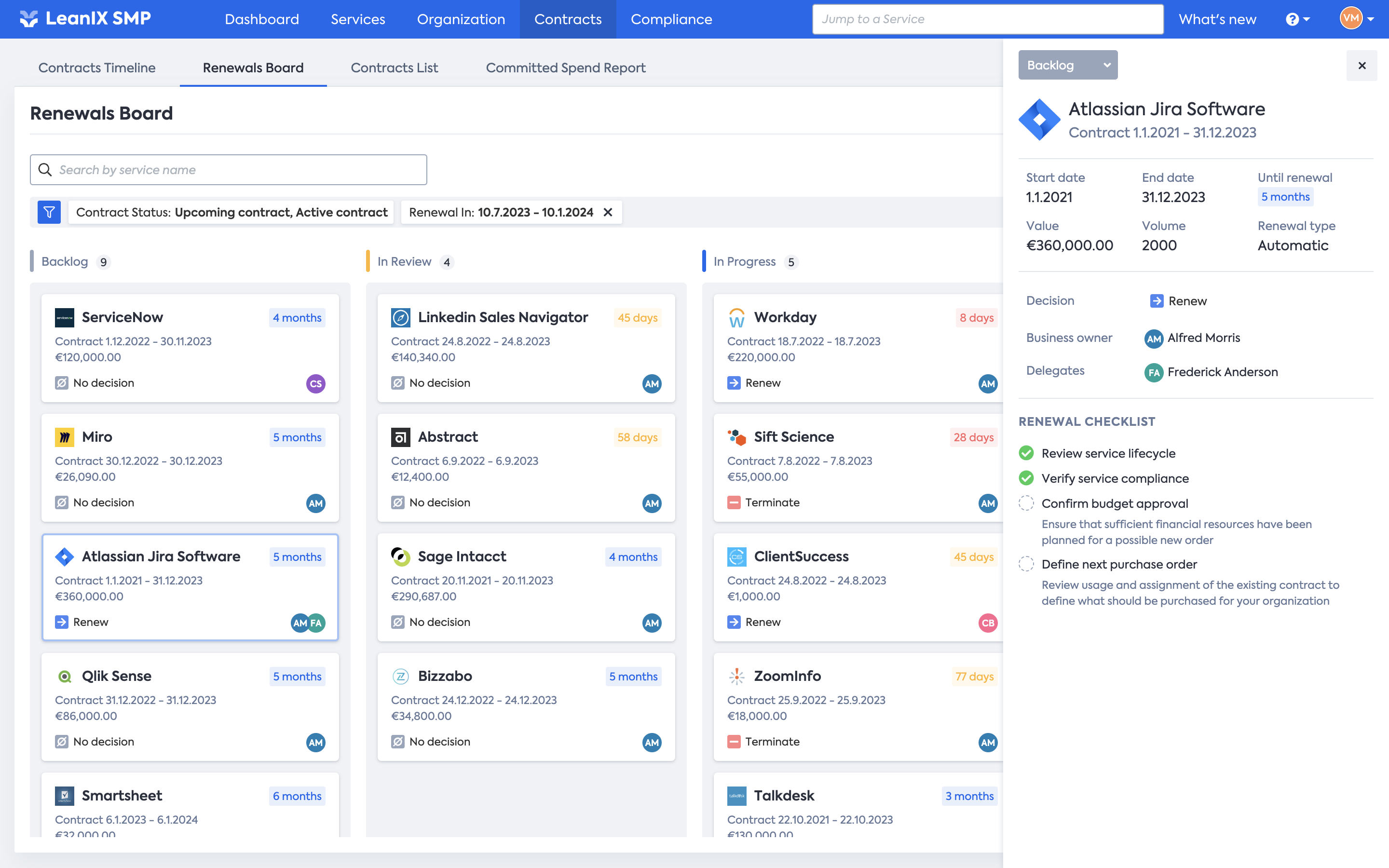Switch to Contracts Timeline tab
The height and width of the screenshot is (868, 1389).
pyautogui.click(x=97, y=68)
